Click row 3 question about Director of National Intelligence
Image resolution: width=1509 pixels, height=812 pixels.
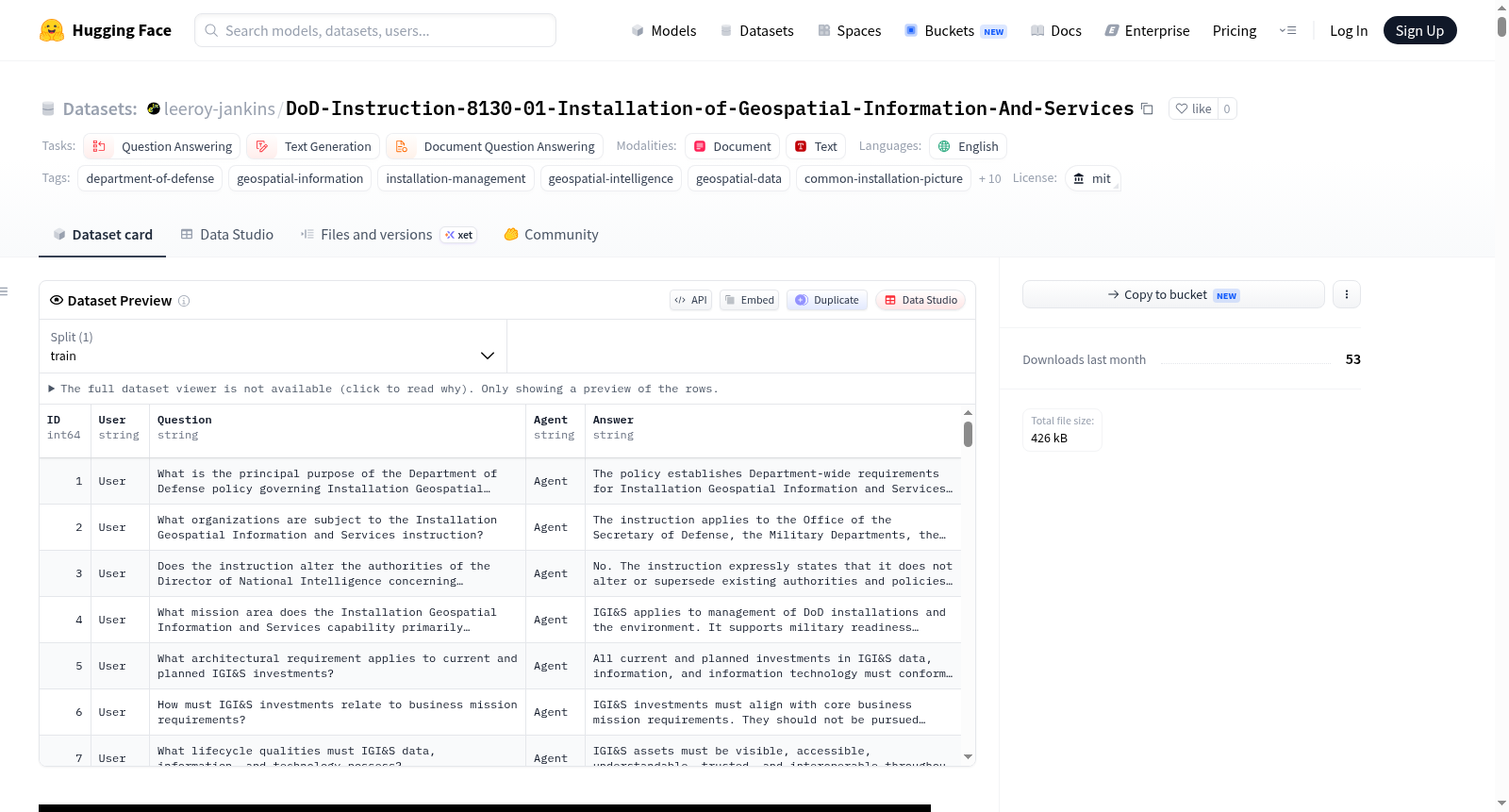(x=337, y=573)
